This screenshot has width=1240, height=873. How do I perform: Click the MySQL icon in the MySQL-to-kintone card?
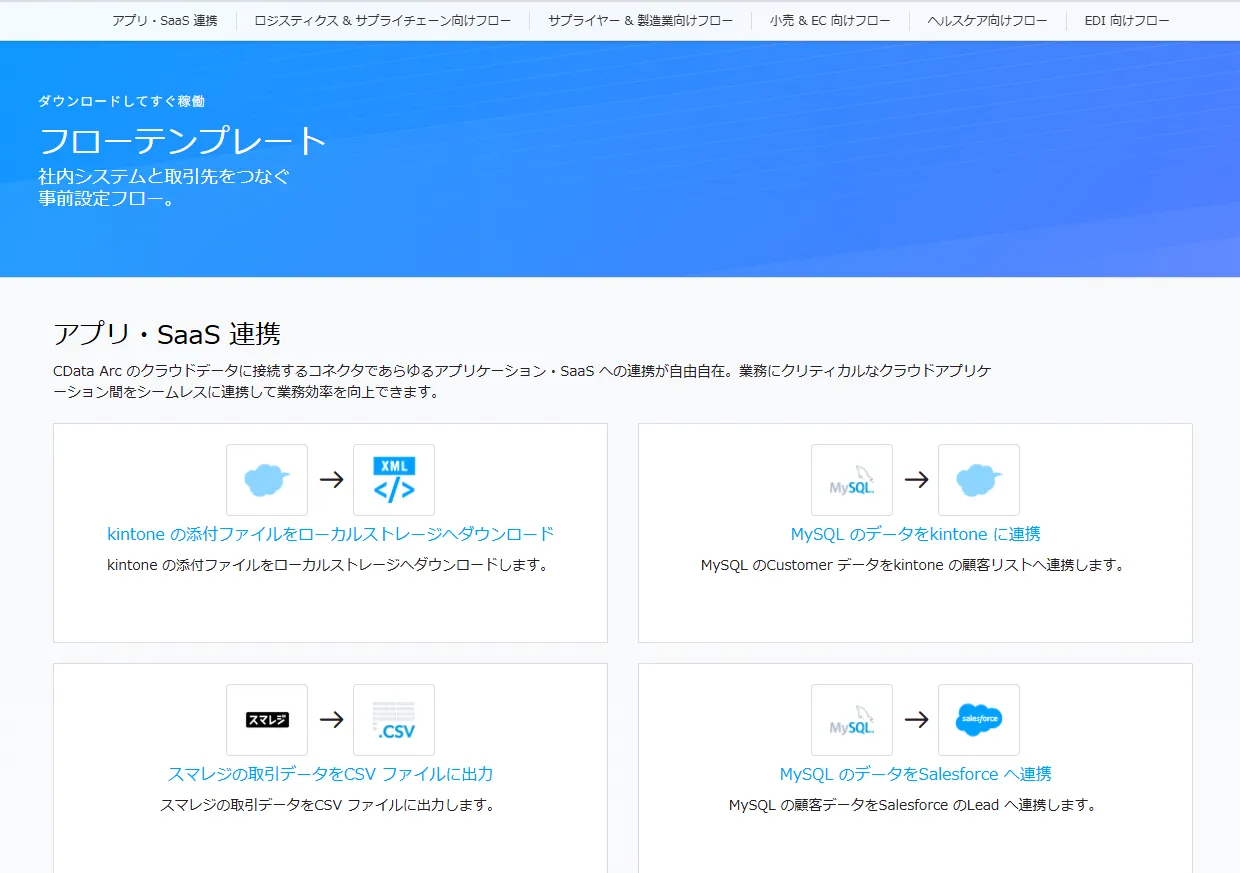[852, 480]
